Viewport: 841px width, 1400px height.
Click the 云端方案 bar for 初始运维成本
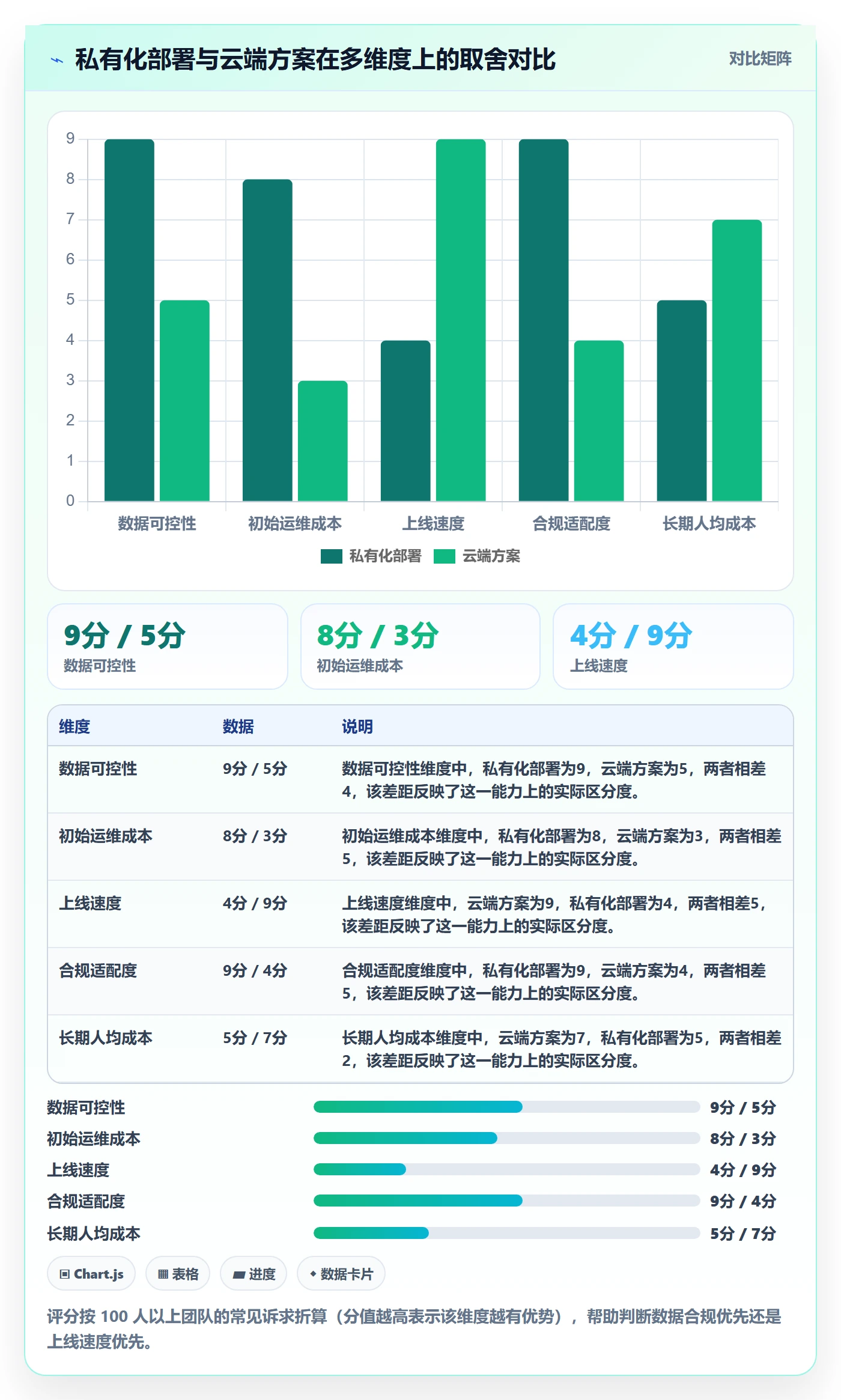(x=323, y=441)
